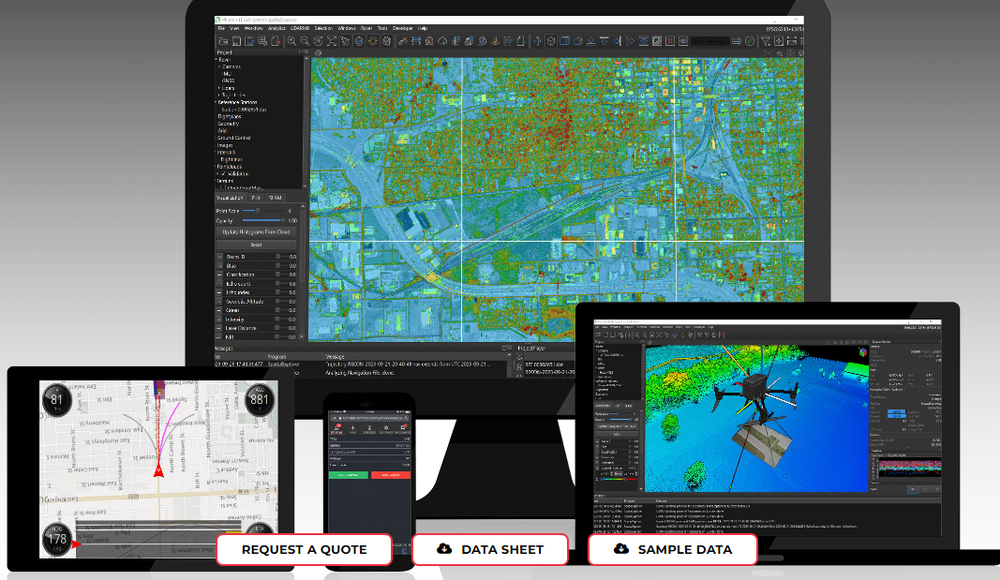
Task: Open the Analytics menu
Action: pos(277,28)
